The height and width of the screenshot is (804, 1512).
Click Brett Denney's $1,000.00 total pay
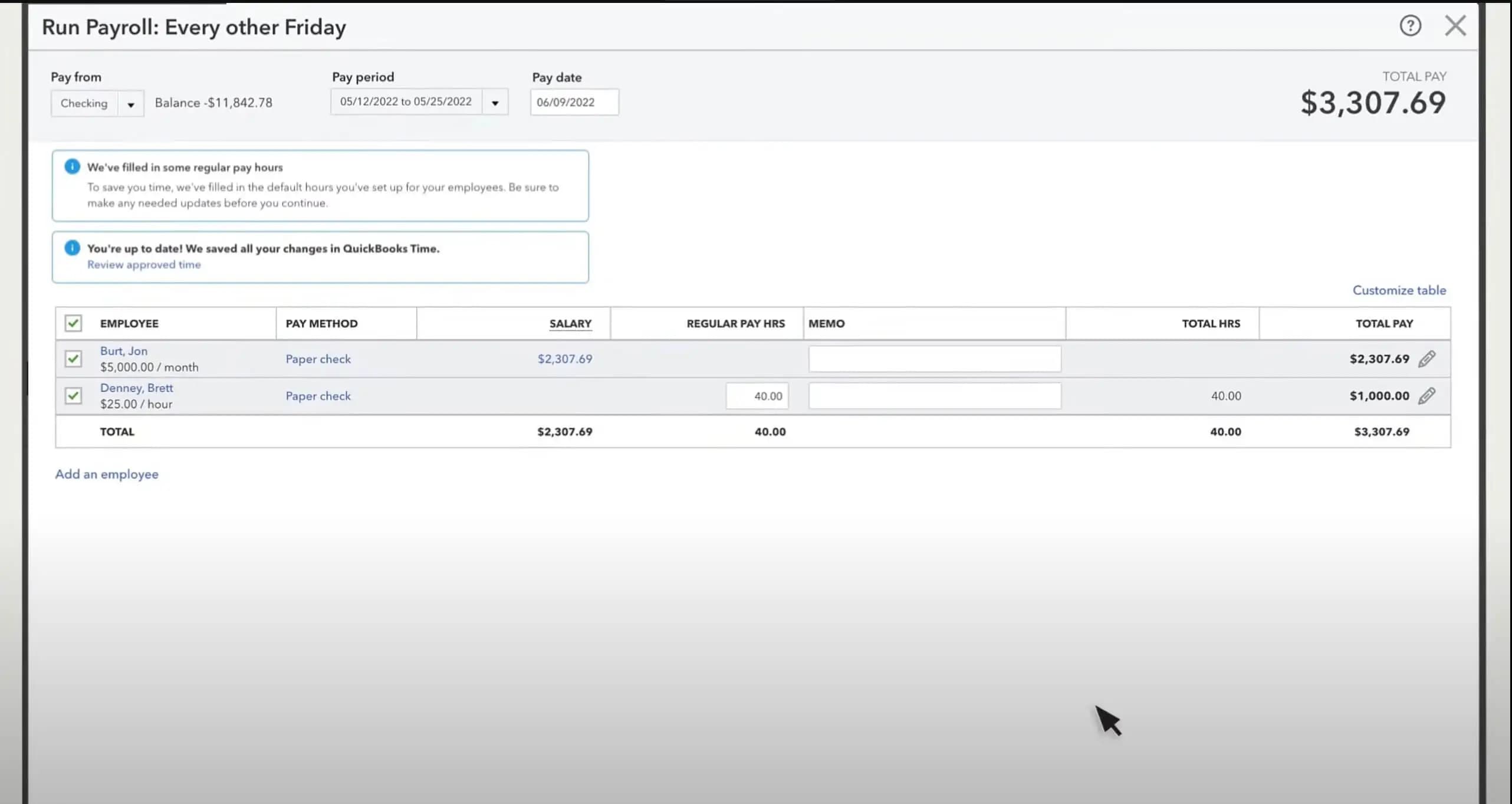pyautogui.click(x=1379, y=396)
